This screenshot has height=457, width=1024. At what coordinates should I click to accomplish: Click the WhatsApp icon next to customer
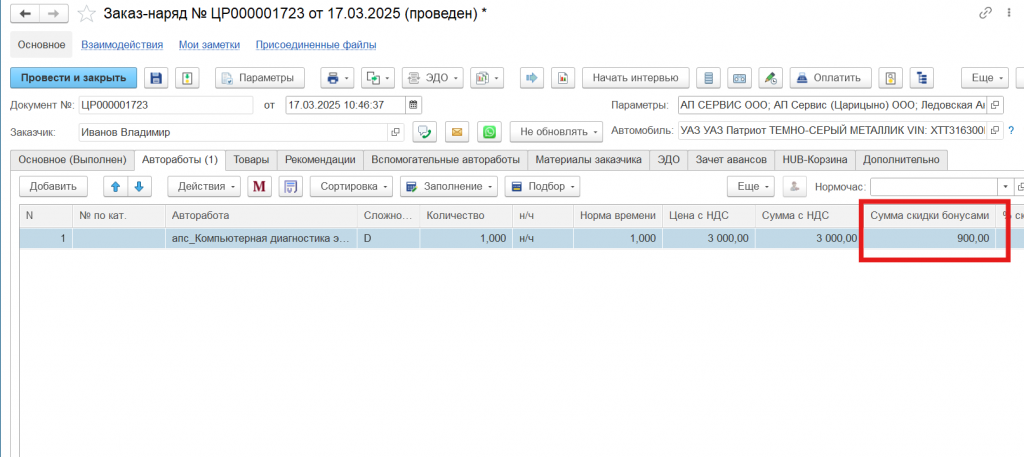[x=488, y=132]
